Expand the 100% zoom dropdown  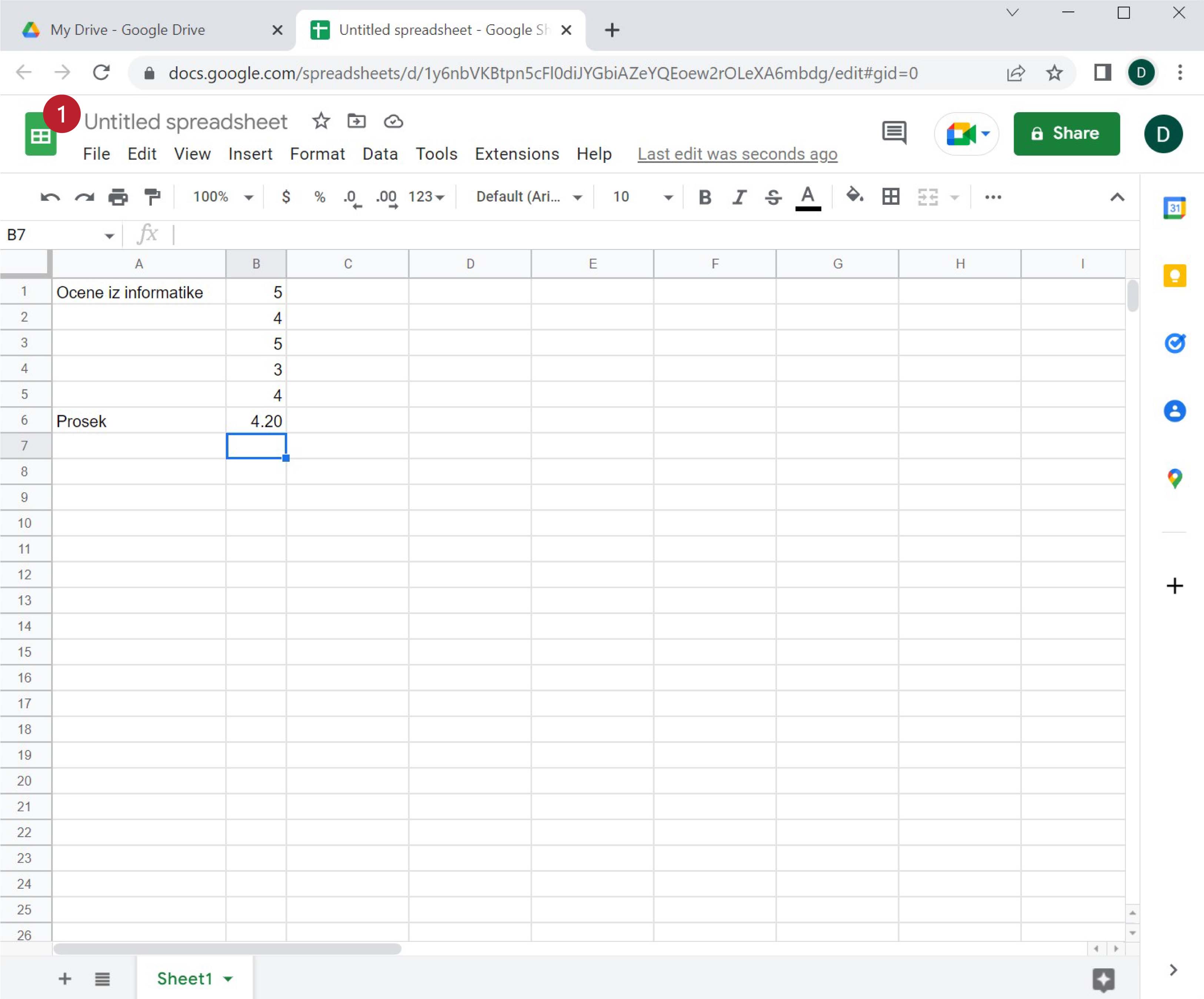(x=223, y=197)
